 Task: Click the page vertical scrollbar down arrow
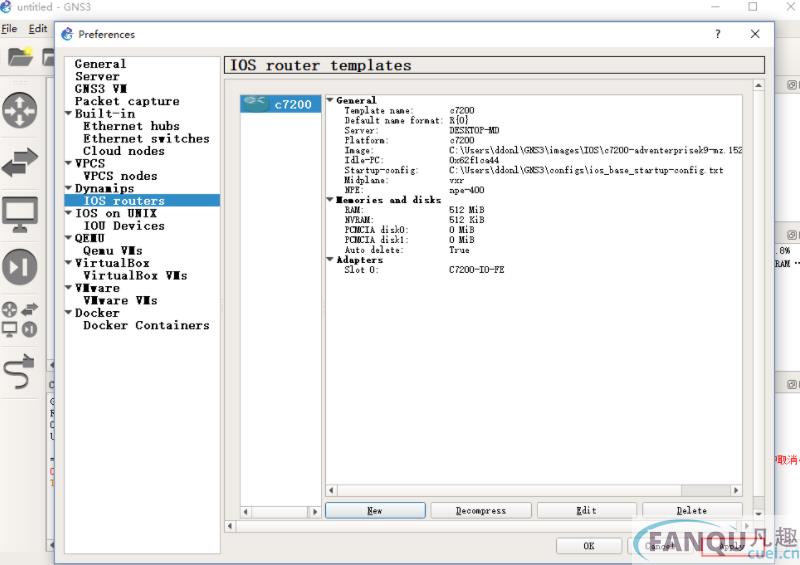point(759,514)
